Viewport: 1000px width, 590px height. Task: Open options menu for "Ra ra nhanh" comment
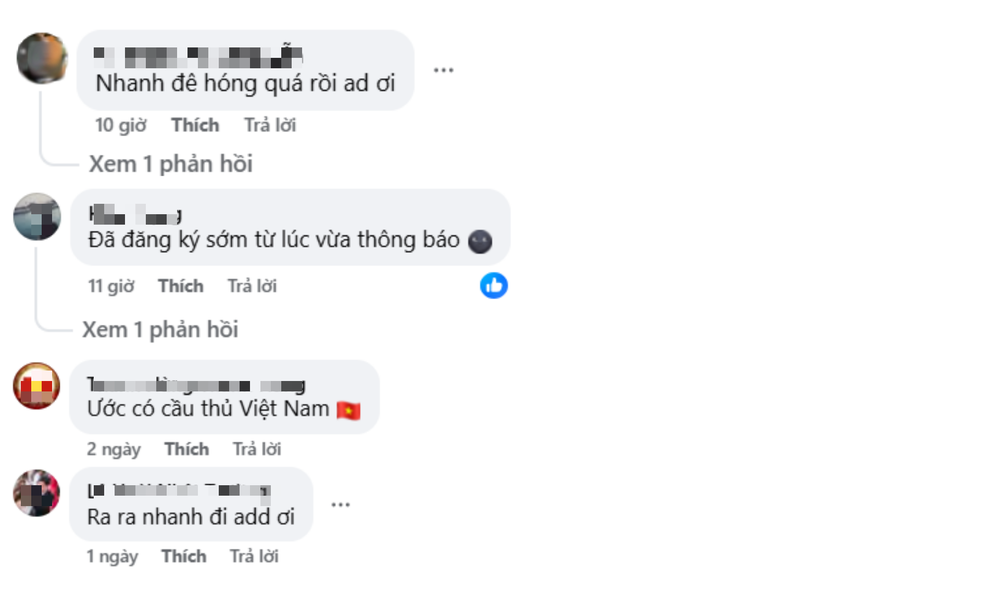click(341, 505)
